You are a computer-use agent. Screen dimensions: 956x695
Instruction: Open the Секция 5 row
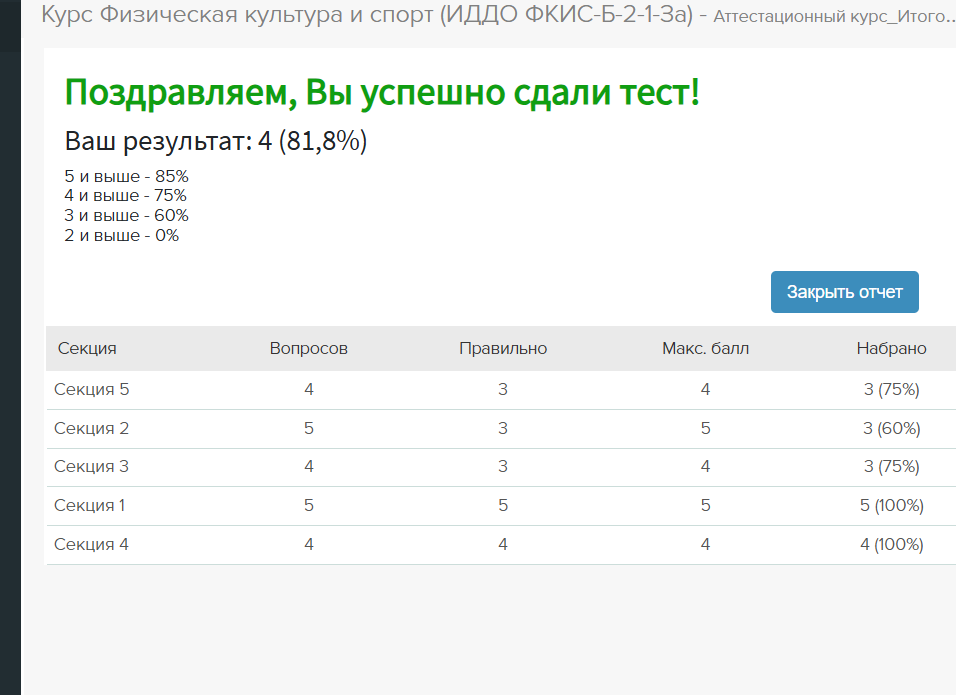click(x=501, y=390)
